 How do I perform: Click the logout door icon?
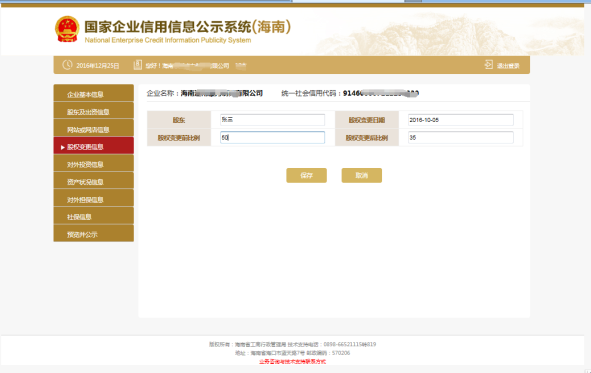pyautogui.click(x=488, y=65)
